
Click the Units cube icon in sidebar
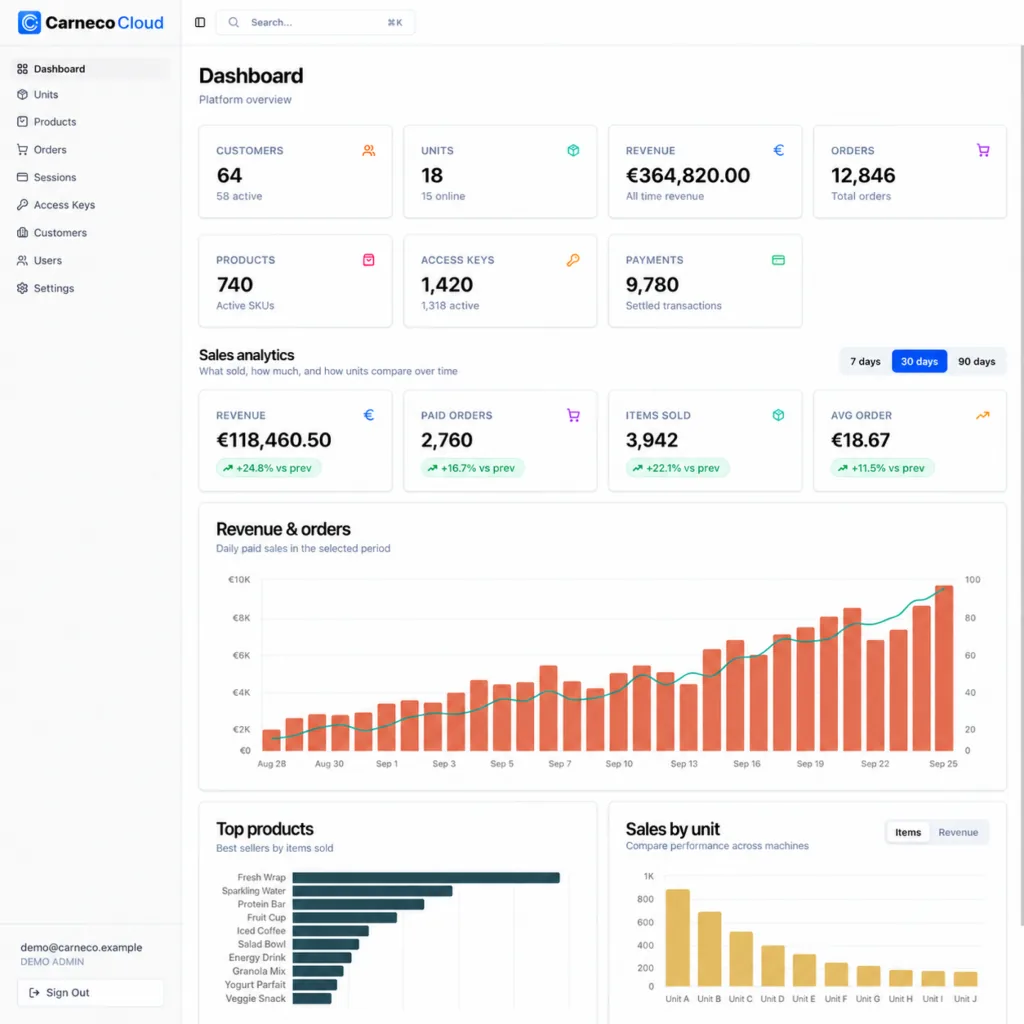[22, 94]
